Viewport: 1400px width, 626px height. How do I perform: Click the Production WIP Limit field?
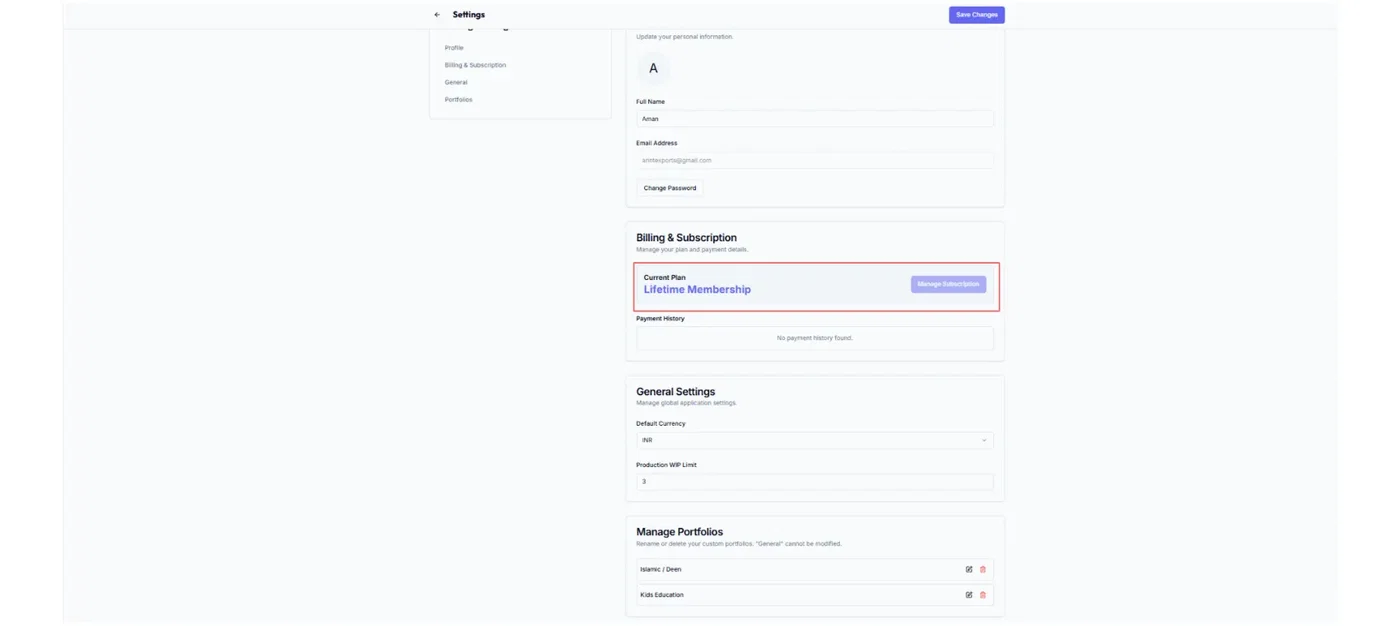[x=814, y=482]
